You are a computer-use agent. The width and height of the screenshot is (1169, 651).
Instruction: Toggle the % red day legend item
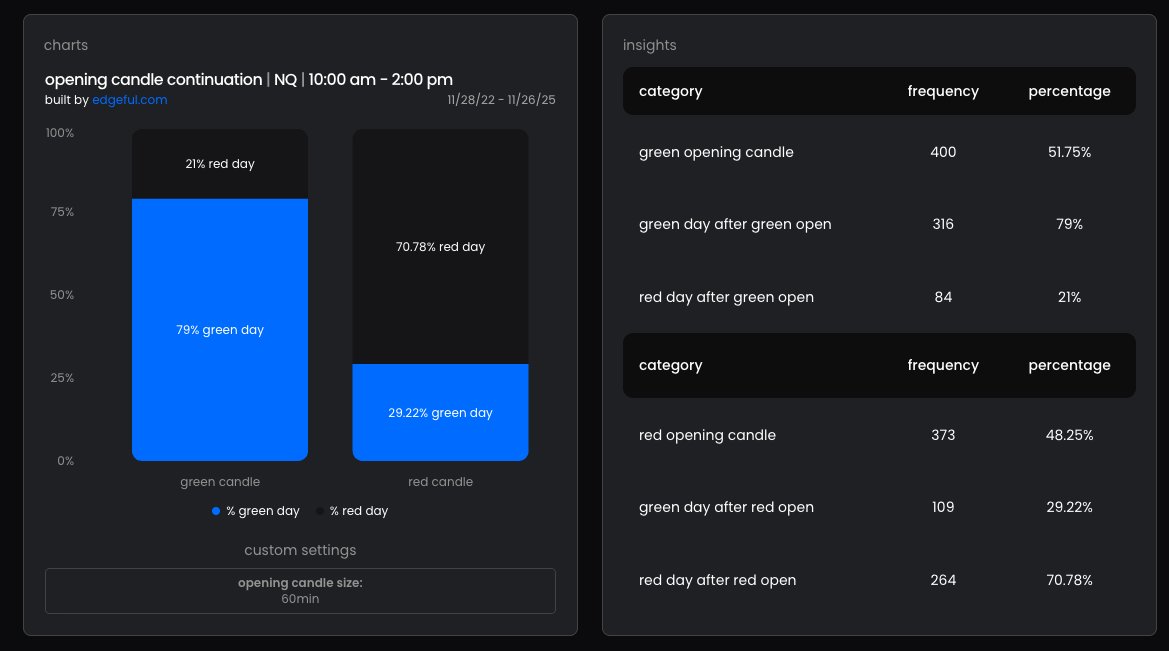[x=352, y=511]
